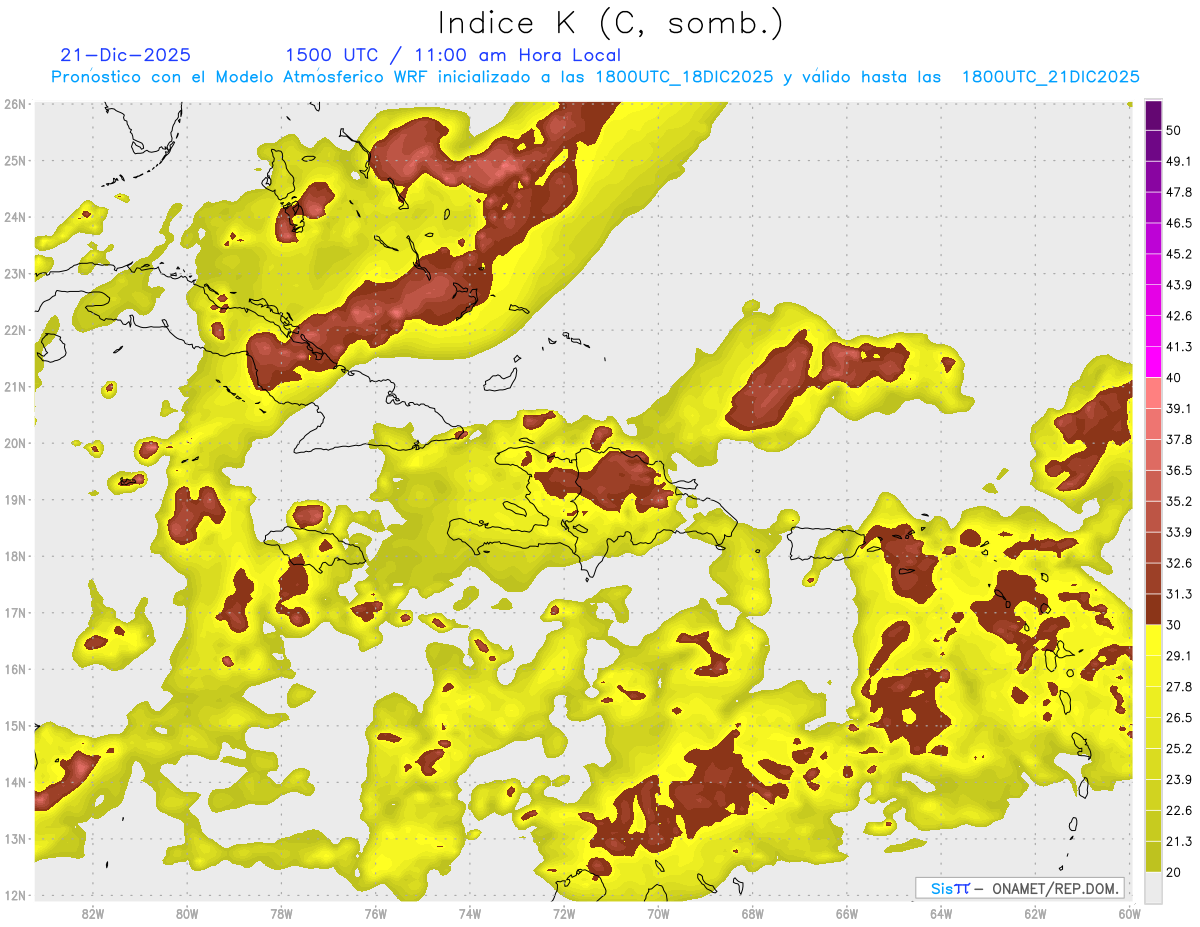
Task: Click the '22N' latitude axis label
Action: click(x=15, y=330)
